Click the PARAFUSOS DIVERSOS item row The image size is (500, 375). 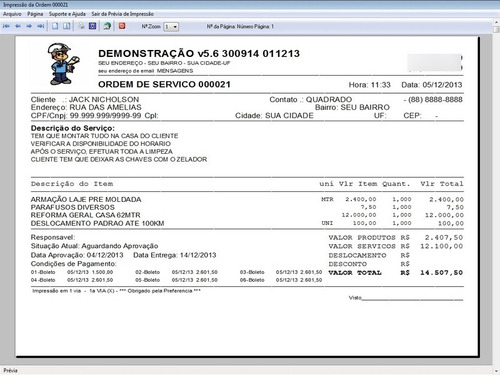[247, 207]
